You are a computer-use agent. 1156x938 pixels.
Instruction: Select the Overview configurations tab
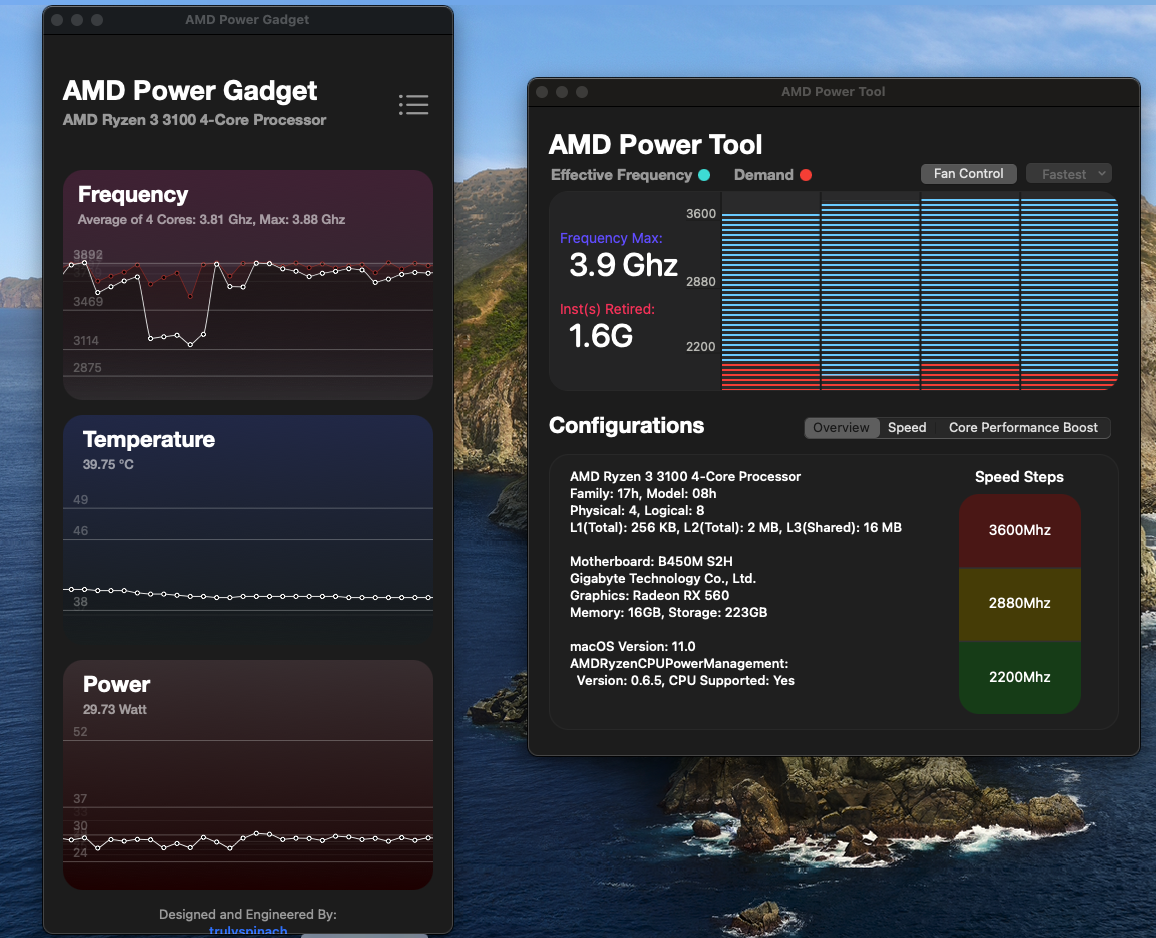coord(841,427)
